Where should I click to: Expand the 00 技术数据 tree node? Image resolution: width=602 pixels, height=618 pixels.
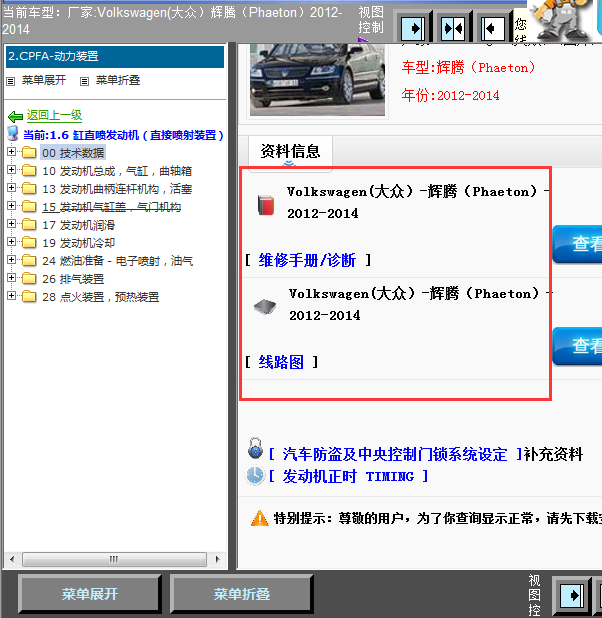point(11,151)
